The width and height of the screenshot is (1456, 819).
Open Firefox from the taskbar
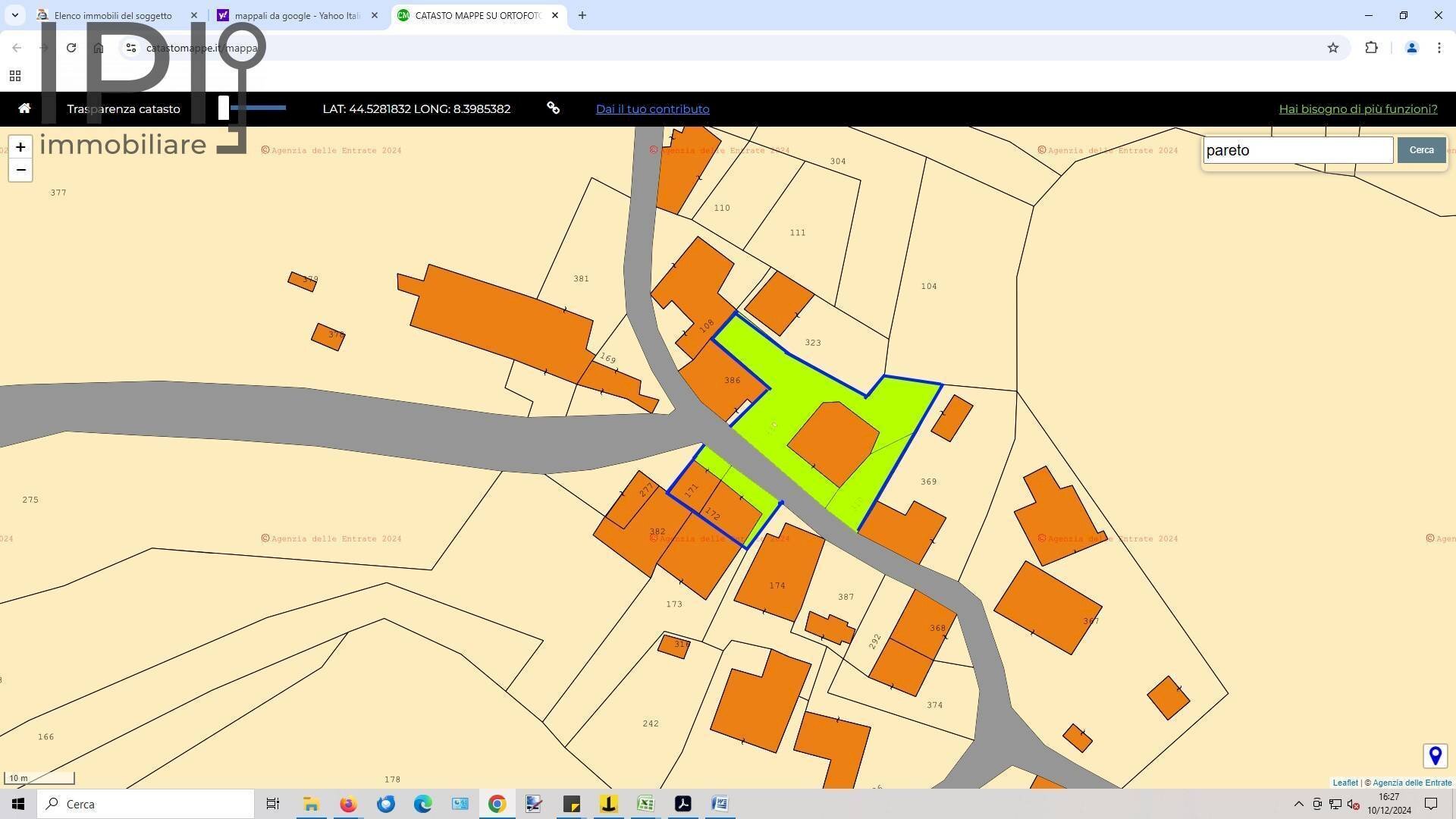point(348,804)
